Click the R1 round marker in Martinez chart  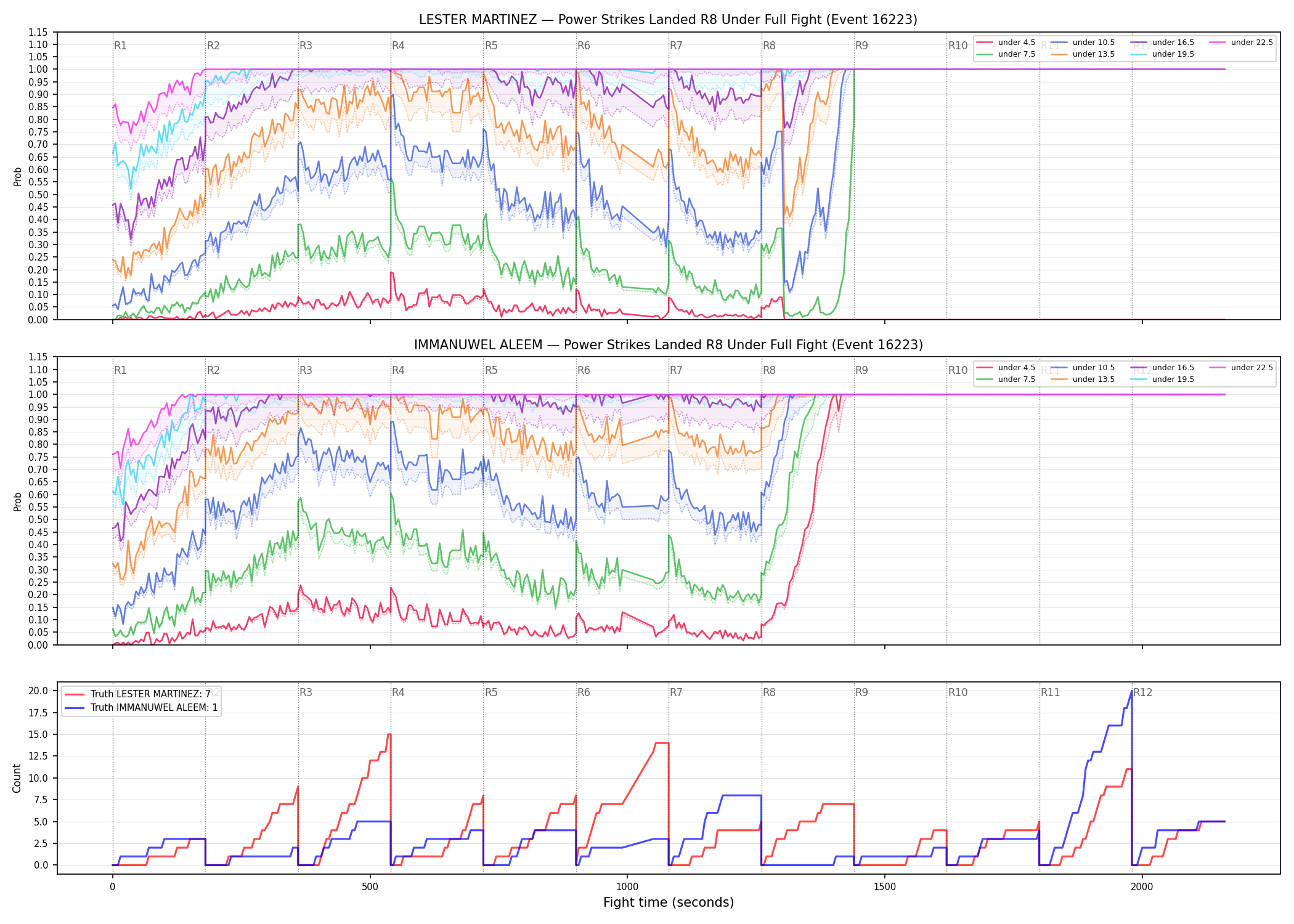pyautogui.click(x=120, y=46)
